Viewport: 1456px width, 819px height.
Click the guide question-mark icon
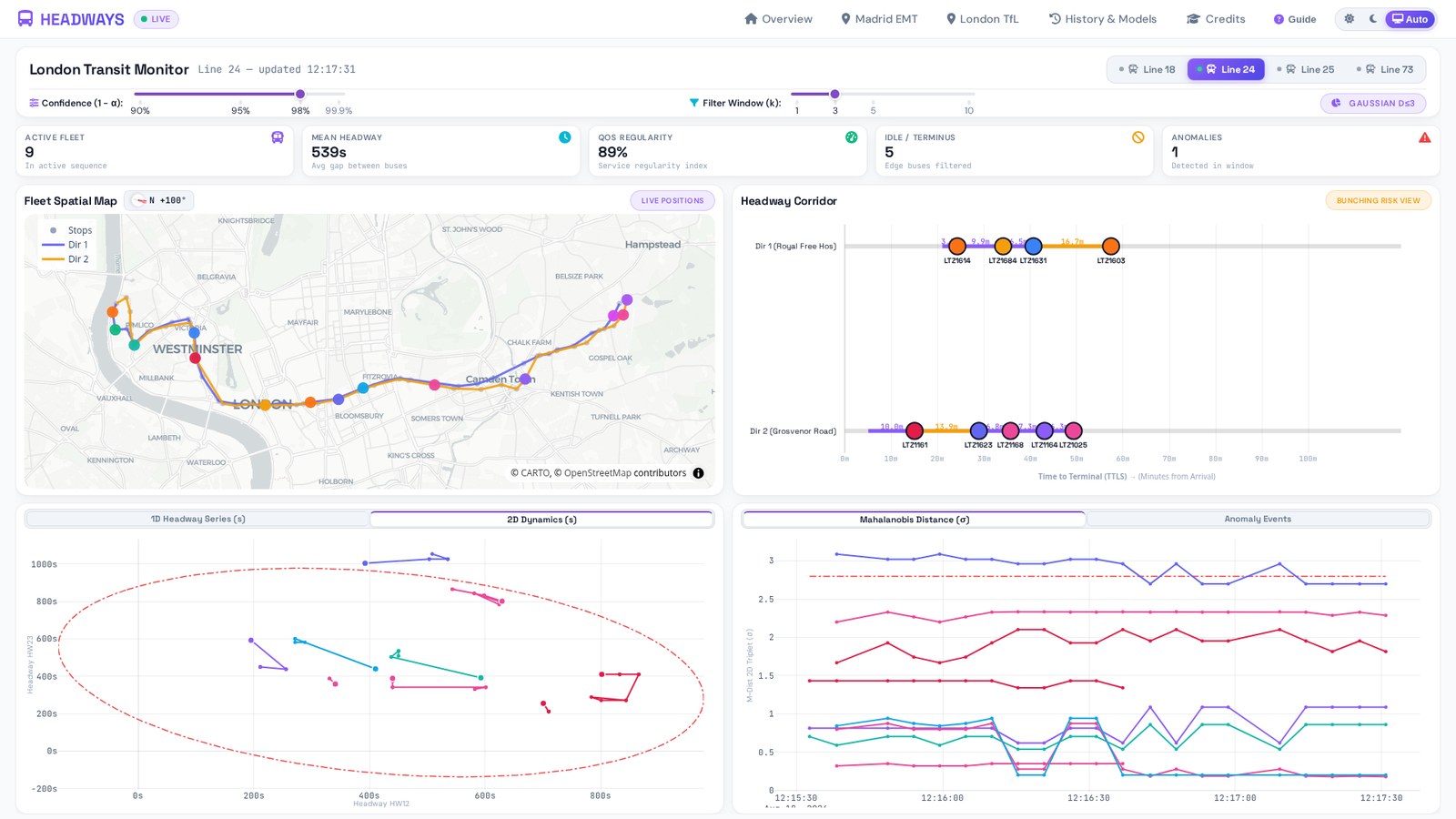tap(1279, 19)
